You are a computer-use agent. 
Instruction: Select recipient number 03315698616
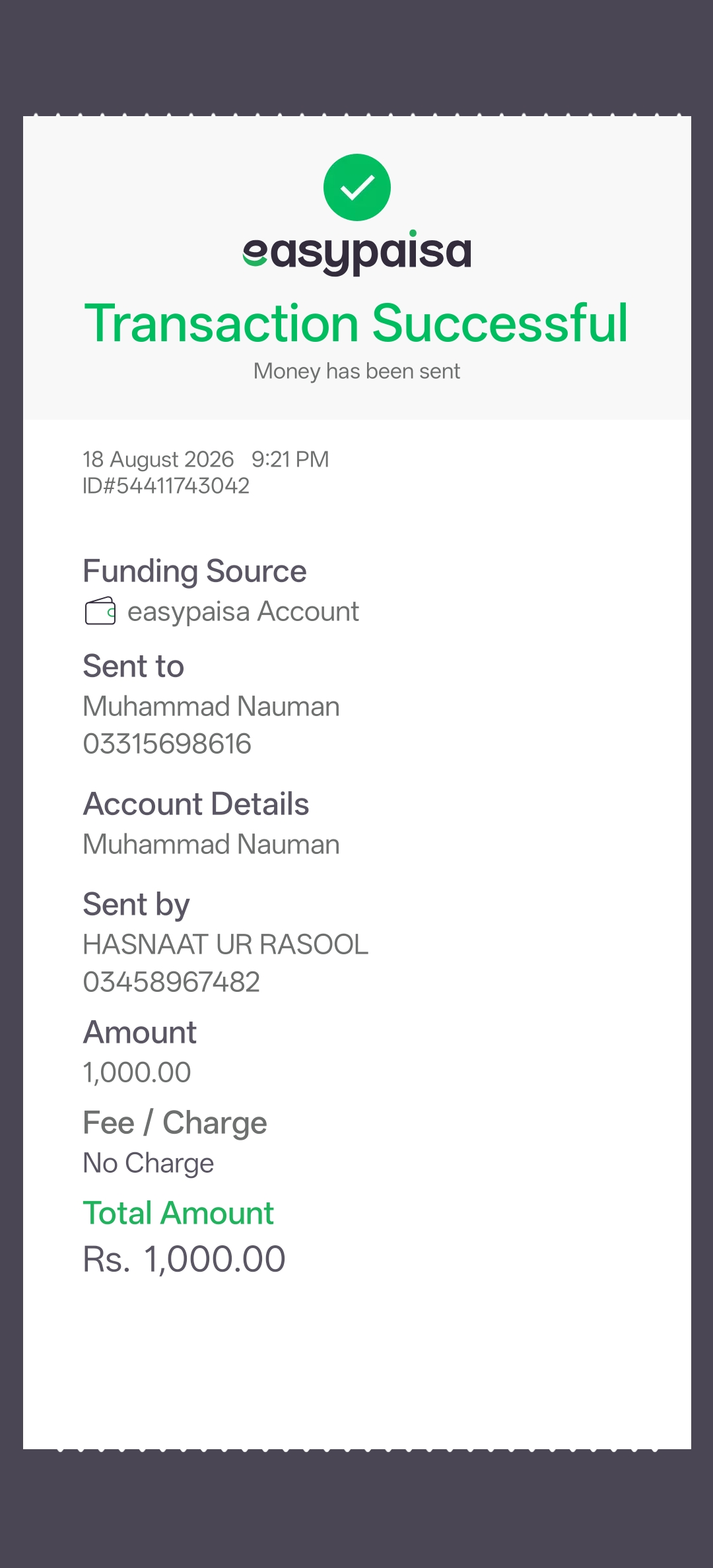(167, 744)
